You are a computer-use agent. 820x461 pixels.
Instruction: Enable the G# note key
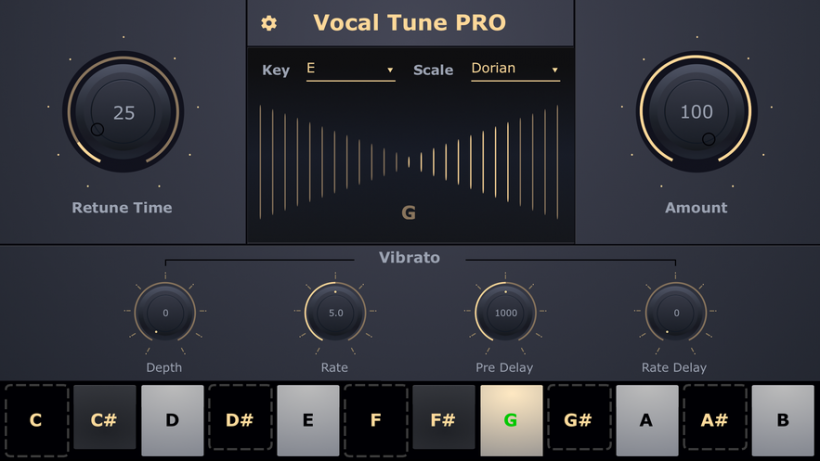click(x=579, y=420)
